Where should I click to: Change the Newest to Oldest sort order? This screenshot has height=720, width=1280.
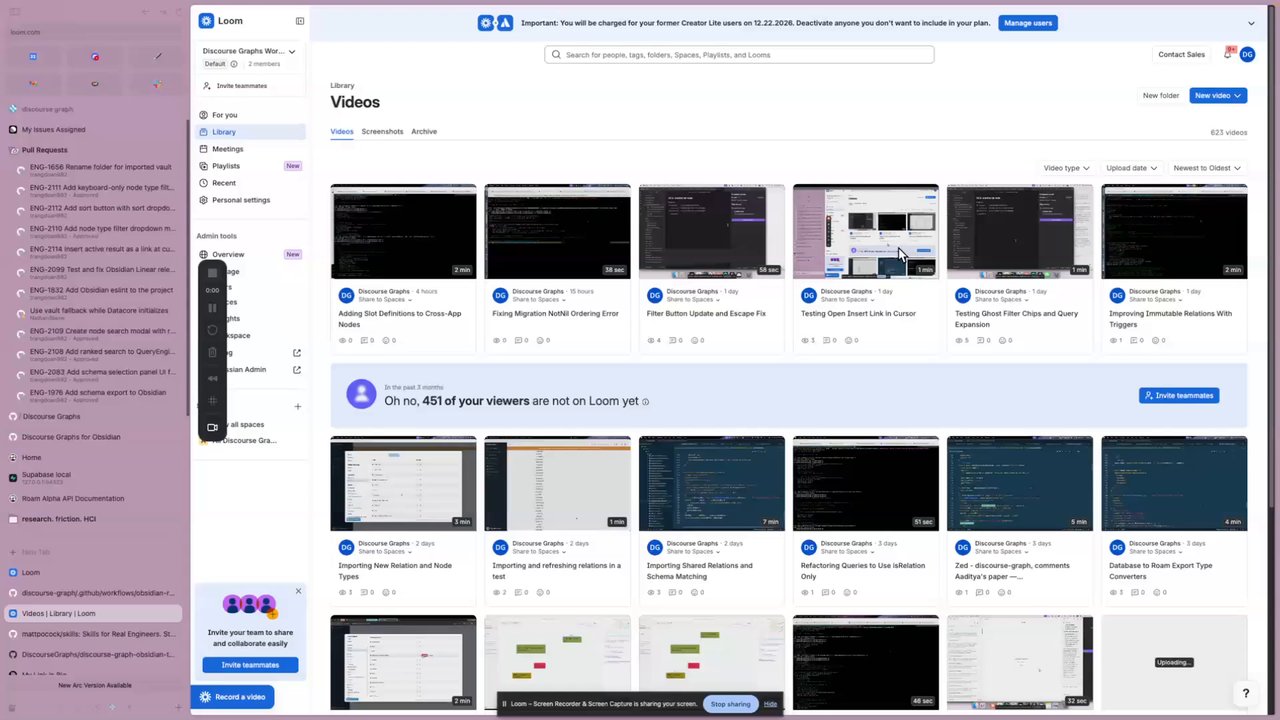coord(1208,168)
